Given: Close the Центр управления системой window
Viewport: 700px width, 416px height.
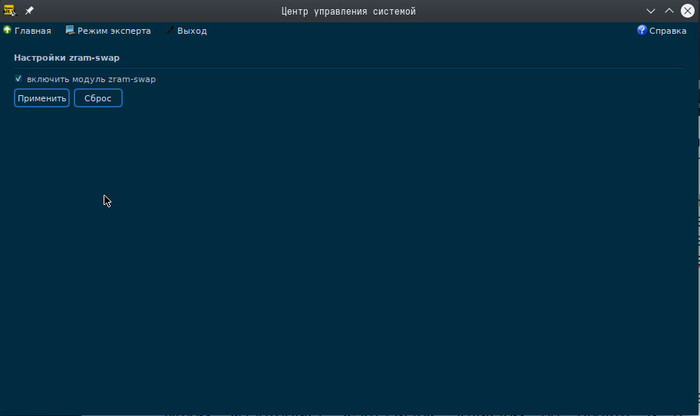Looking at the screenshot, I should pos(688,11).
